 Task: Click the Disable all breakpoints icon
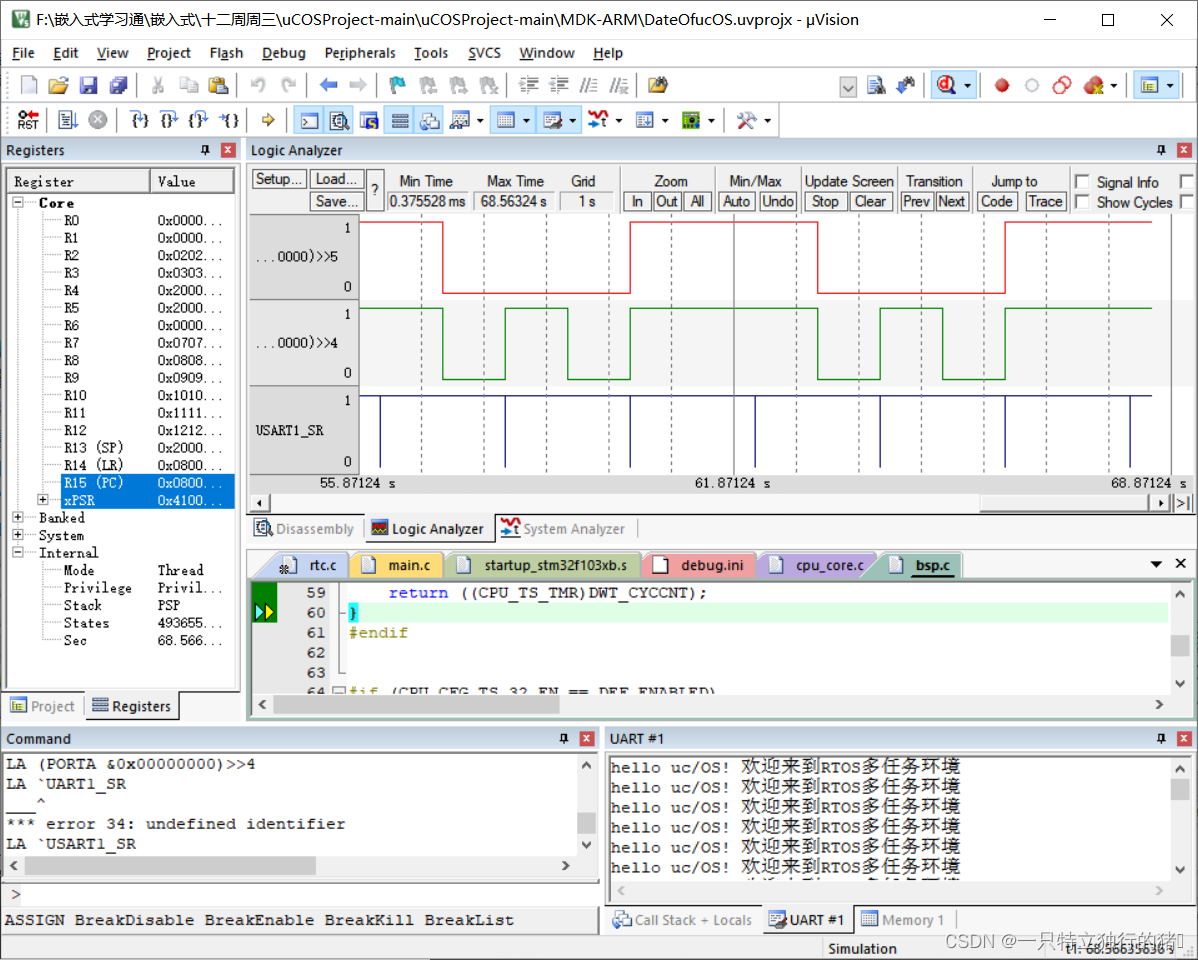1062,86
